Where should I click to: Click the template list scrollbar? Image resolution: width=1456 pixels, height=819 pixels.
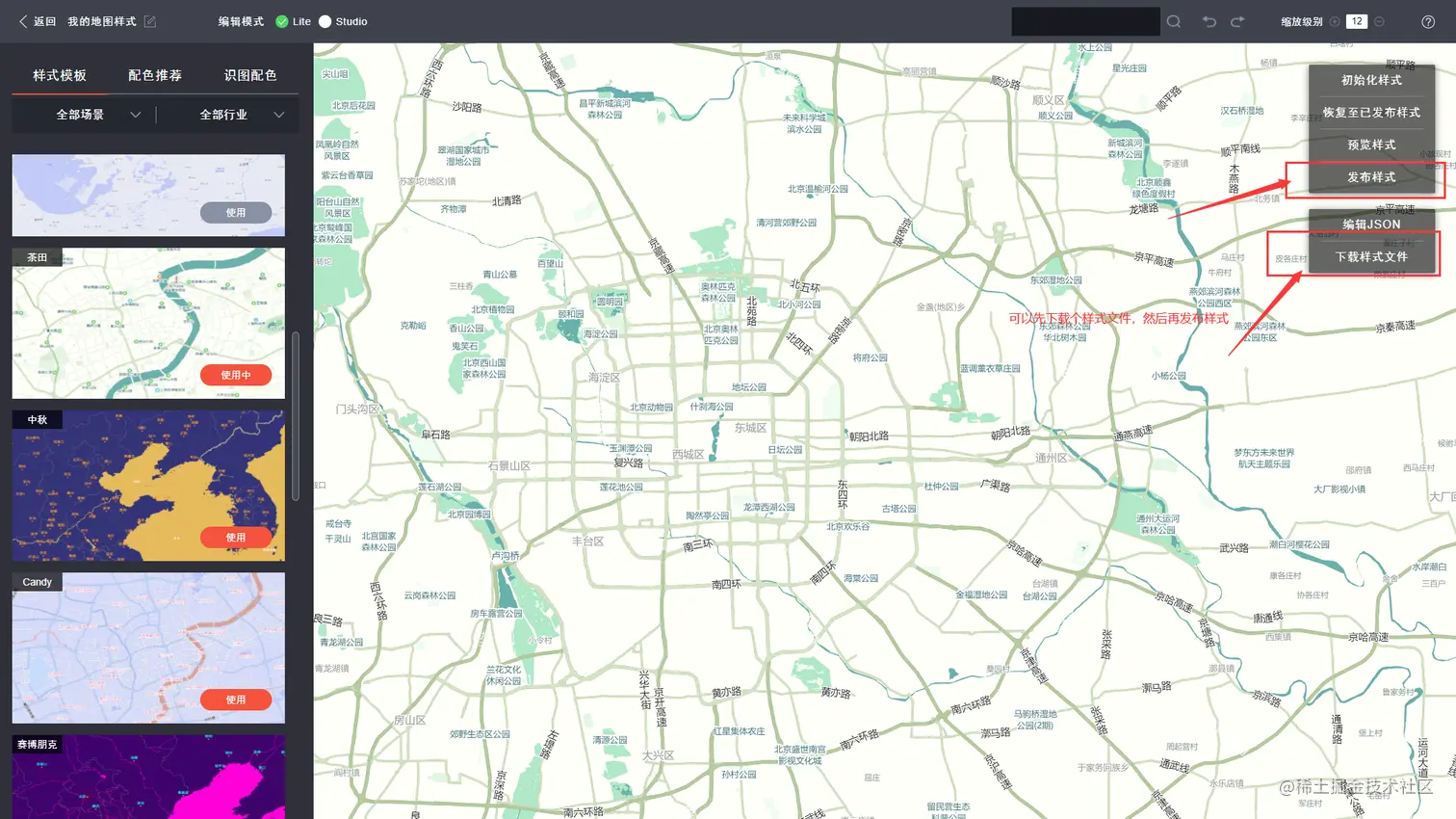(296, 416)
